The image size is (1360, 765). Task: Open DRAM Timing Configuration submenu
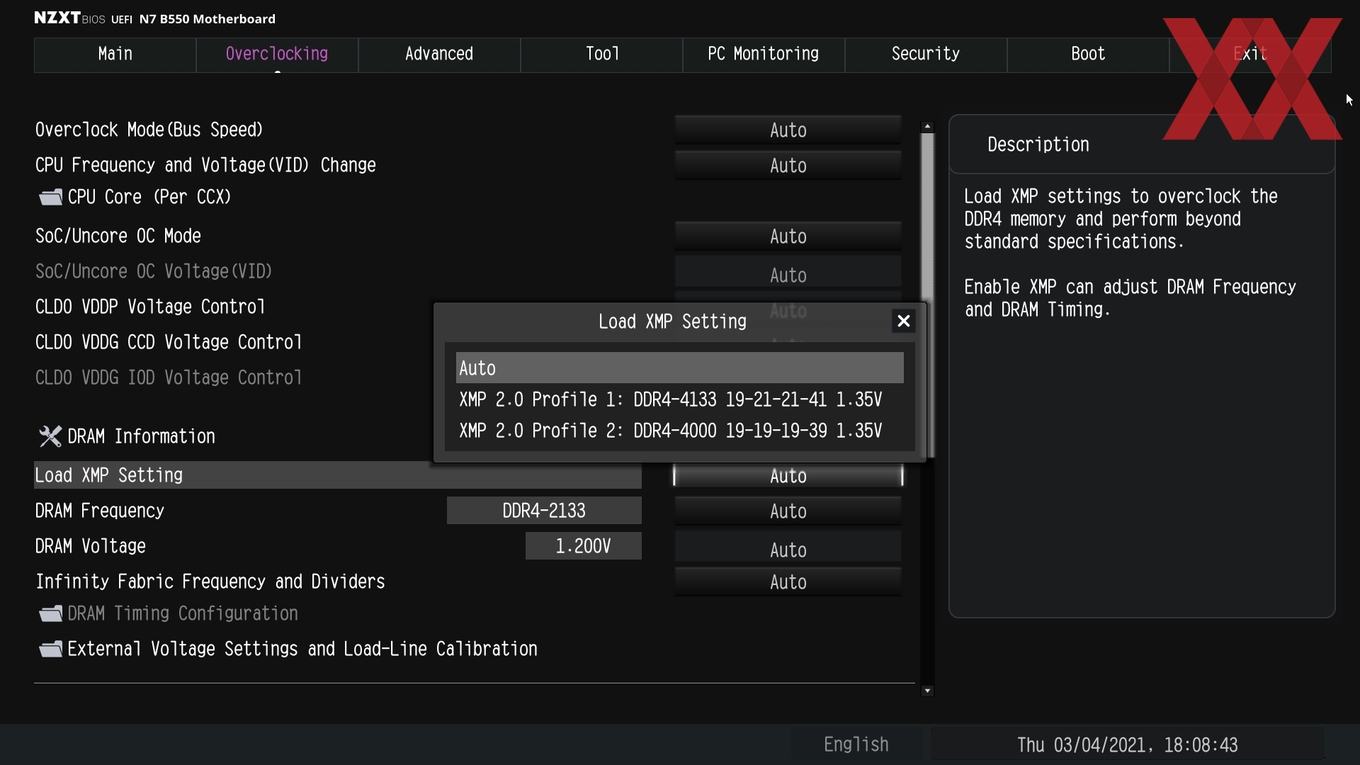[x=183, y=613]
